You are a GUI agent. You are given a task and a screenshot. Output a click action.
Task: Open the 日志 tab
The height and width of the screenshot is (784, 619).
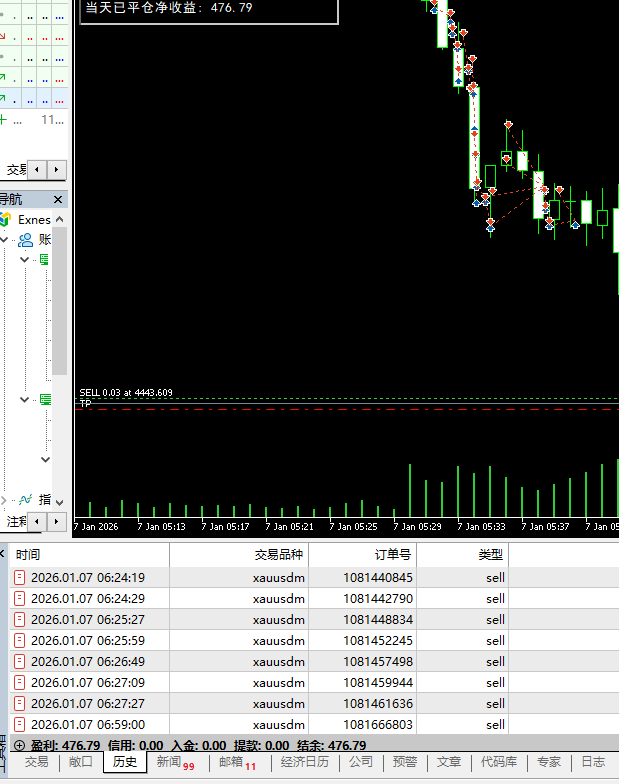pyautogui.click(x=593, y=762)
